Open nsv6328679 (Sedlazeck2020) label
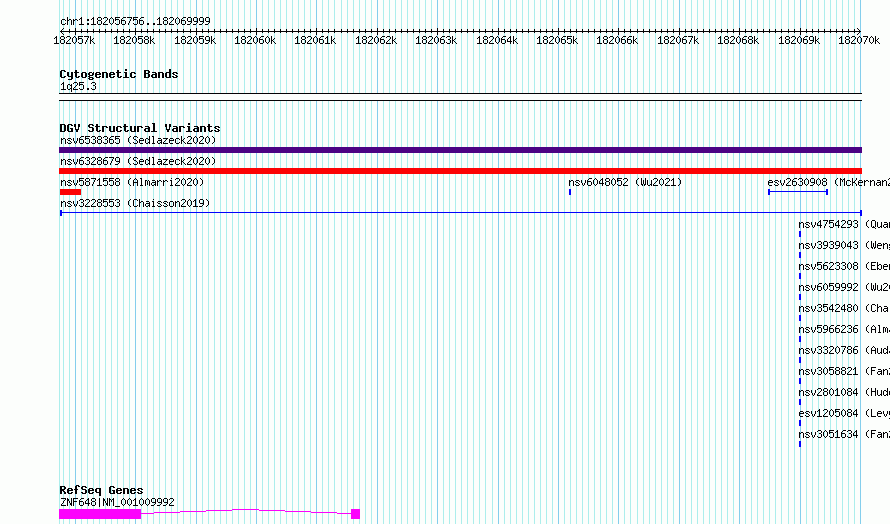This screenshot has width=890, height=524. tap(138, 161)
